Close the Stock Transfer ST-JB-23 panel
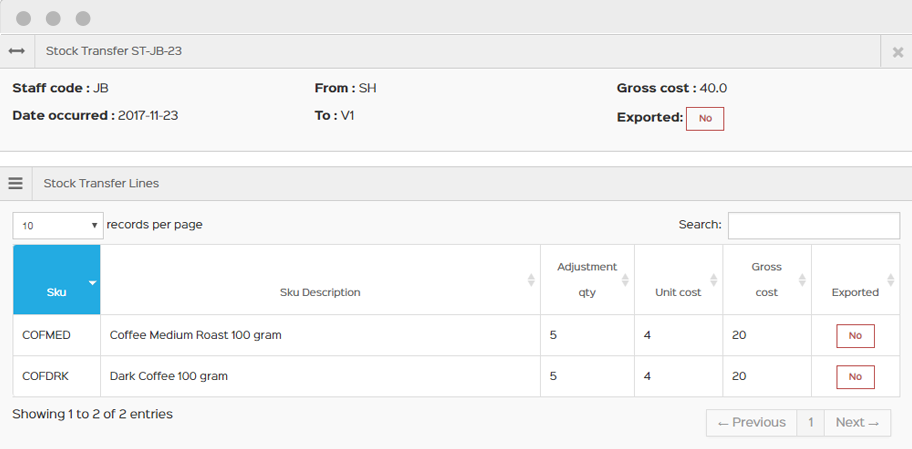This screenshot has height=449, width=912. pyautogui.click(x=897, y=52)
